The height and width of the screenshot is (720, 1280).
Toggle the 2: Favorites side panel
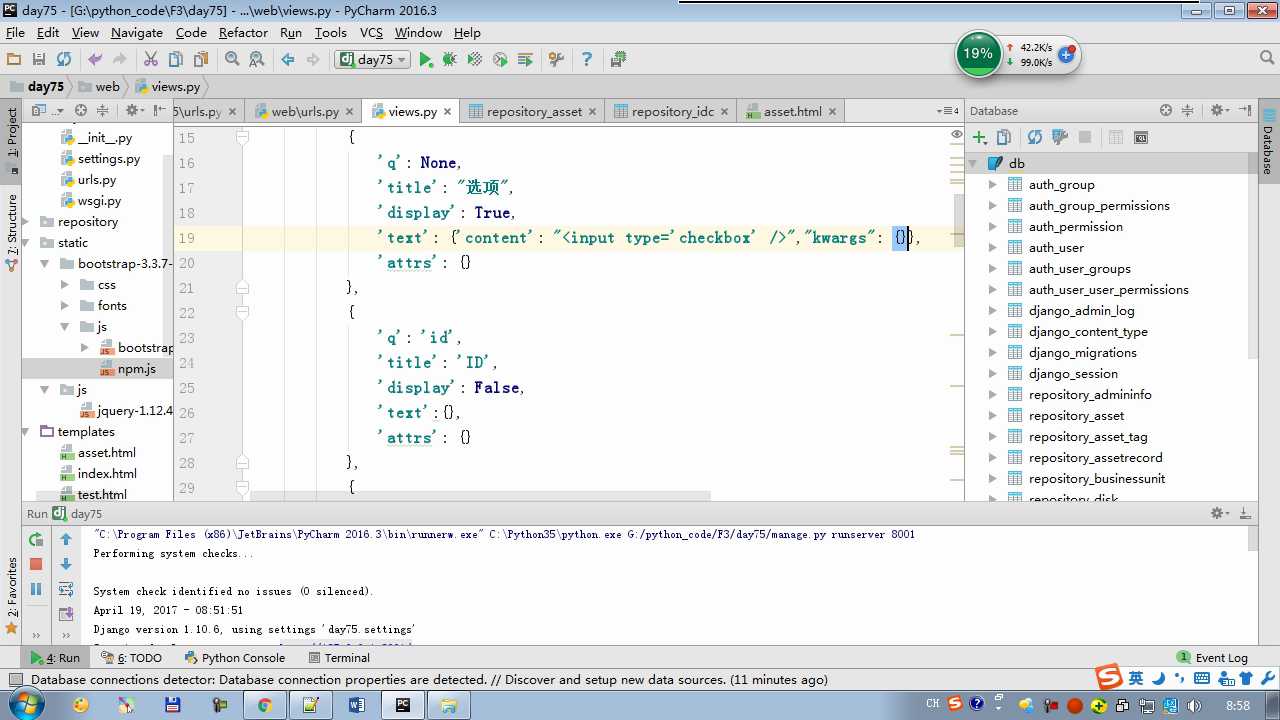(12, 594)
